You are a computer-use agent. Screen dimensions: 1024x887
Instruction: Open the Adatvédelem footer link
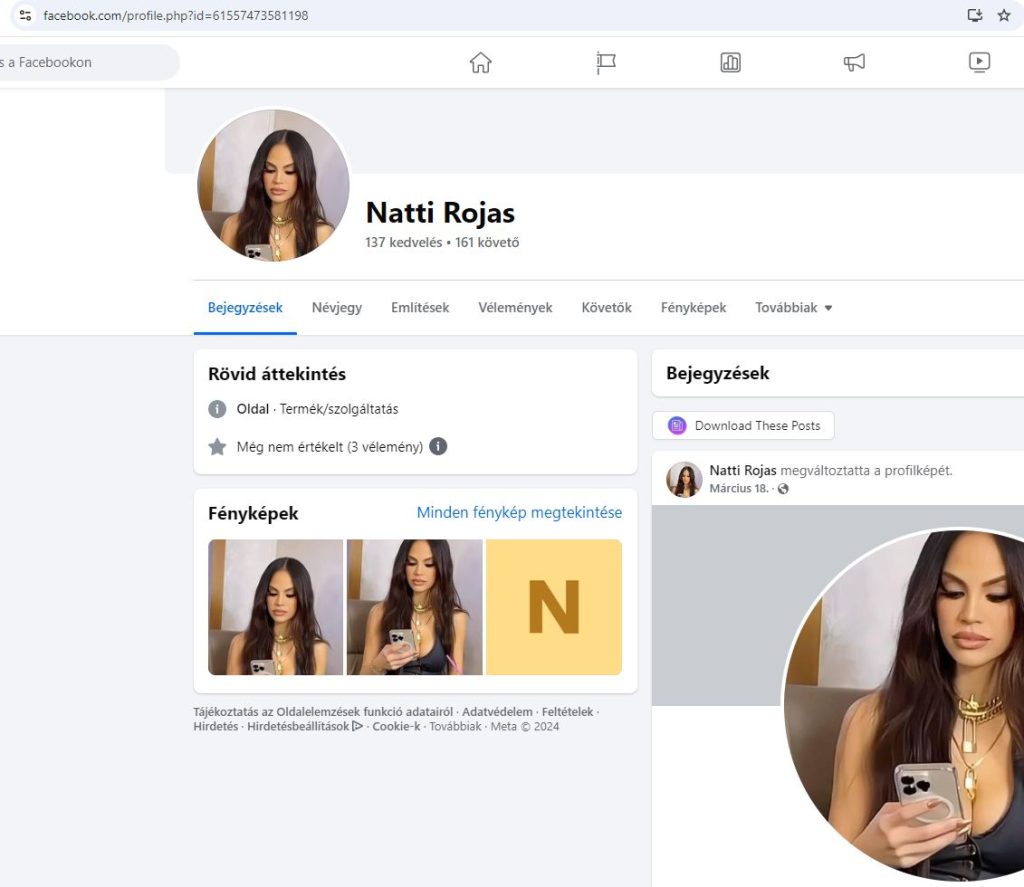(497, 712)
